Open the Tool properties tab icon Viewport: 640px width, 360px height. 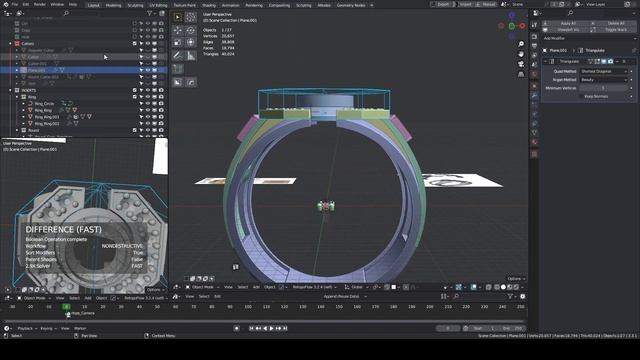coord(534,25)
